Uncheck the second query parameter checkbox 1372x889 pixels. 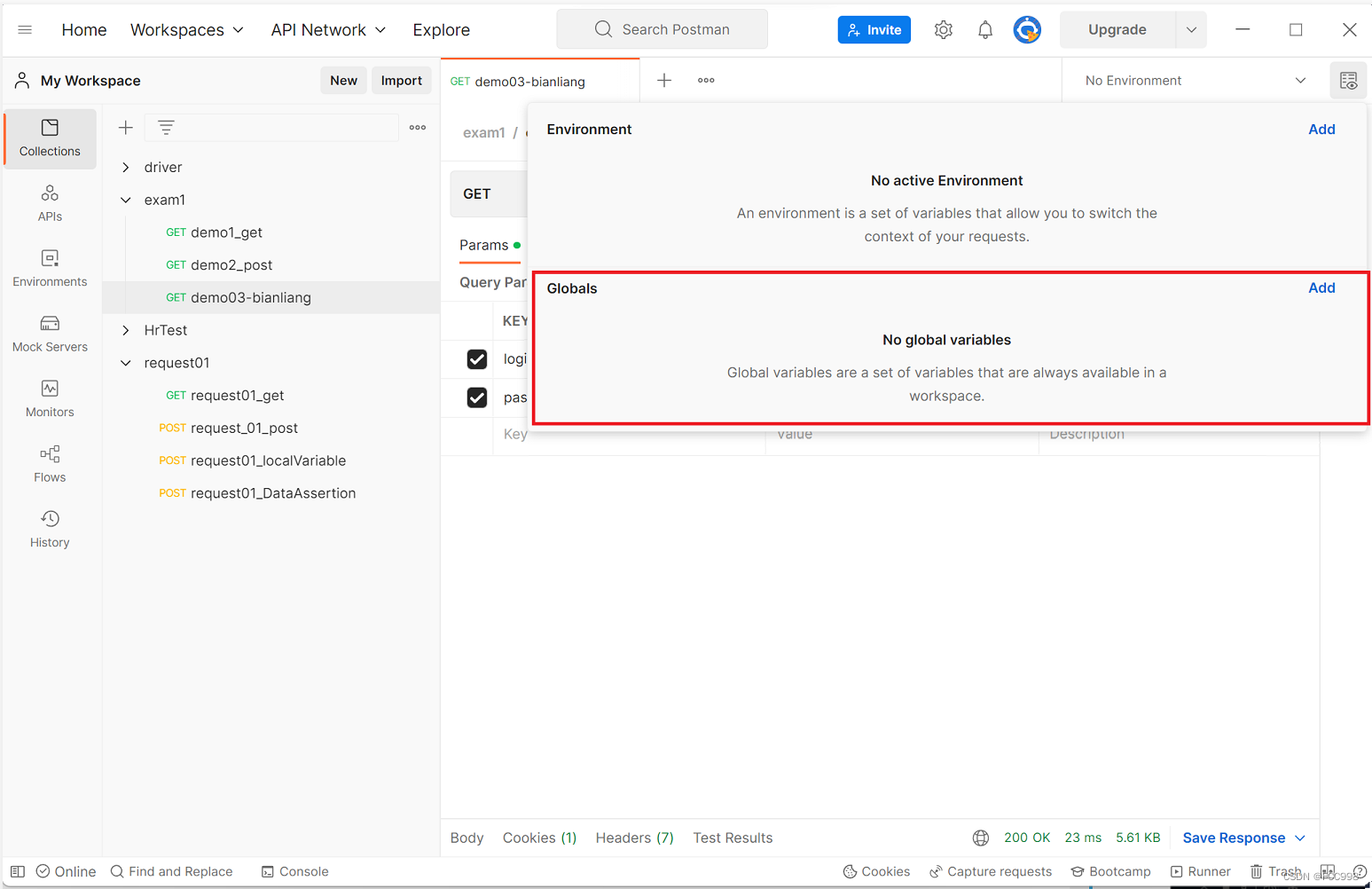tap(477, 397)
